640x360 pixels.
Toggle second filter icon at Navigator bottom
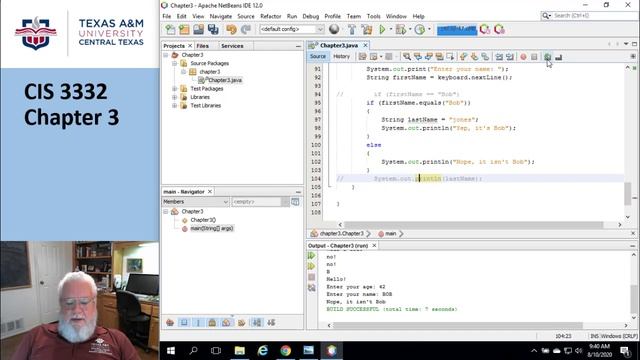click(x=184, y=322)
